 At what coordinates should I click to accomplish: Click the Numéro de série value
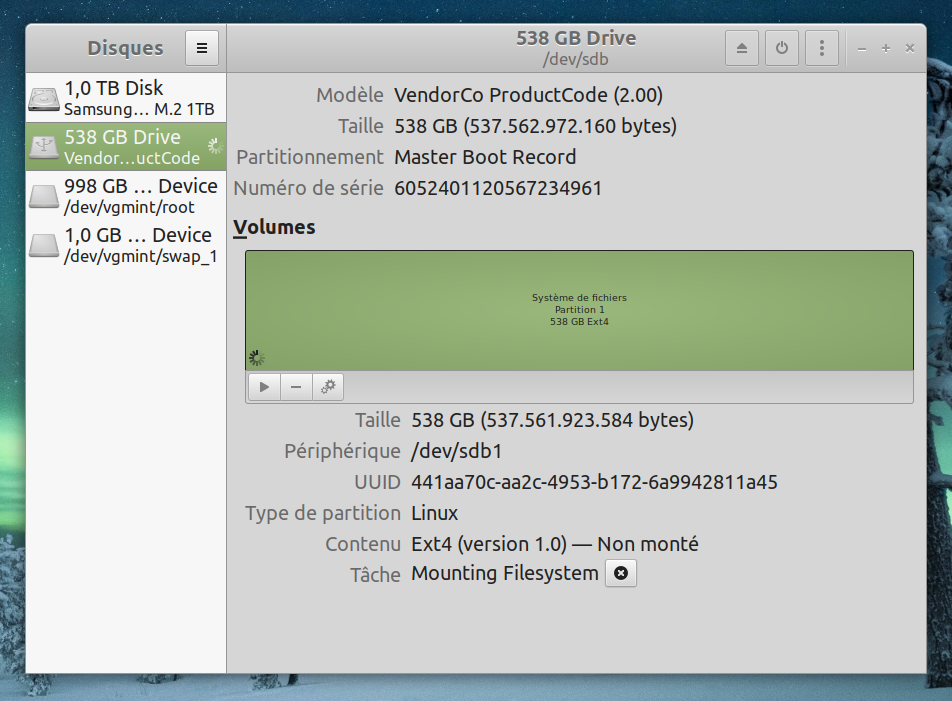498,188
